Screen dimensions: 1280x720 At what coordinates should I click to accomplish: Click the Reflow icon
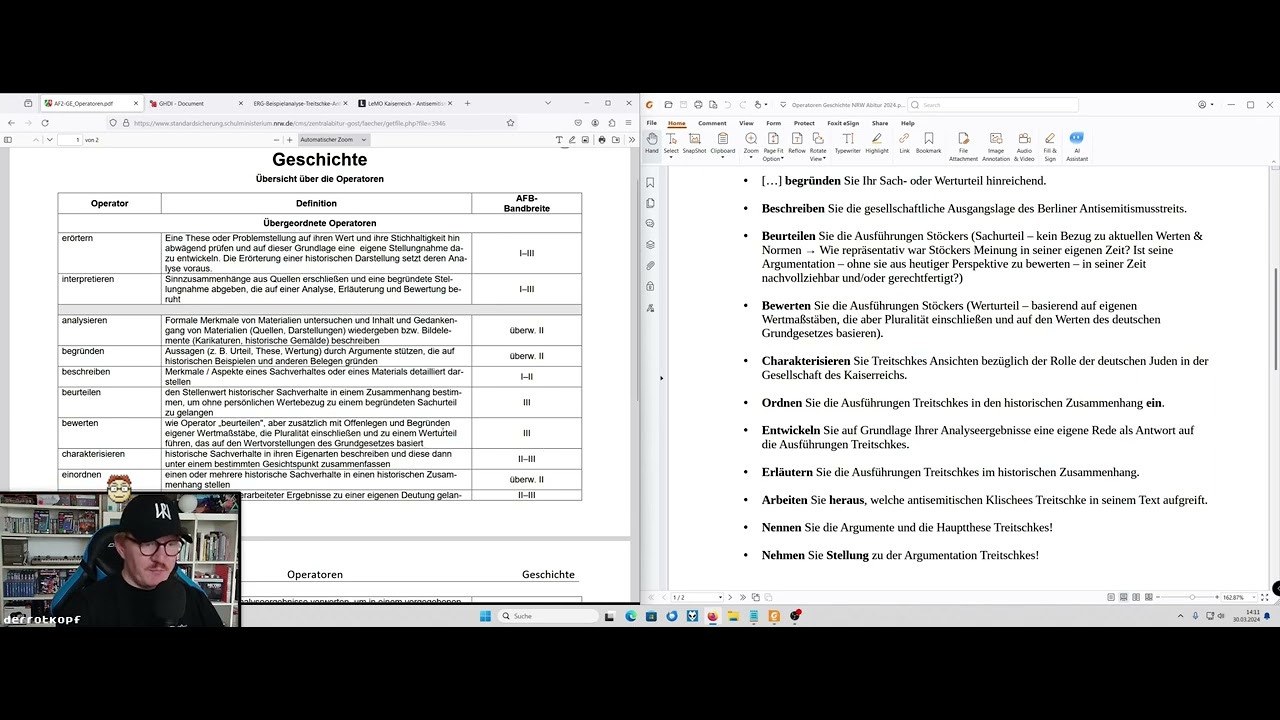pos(797,142)
